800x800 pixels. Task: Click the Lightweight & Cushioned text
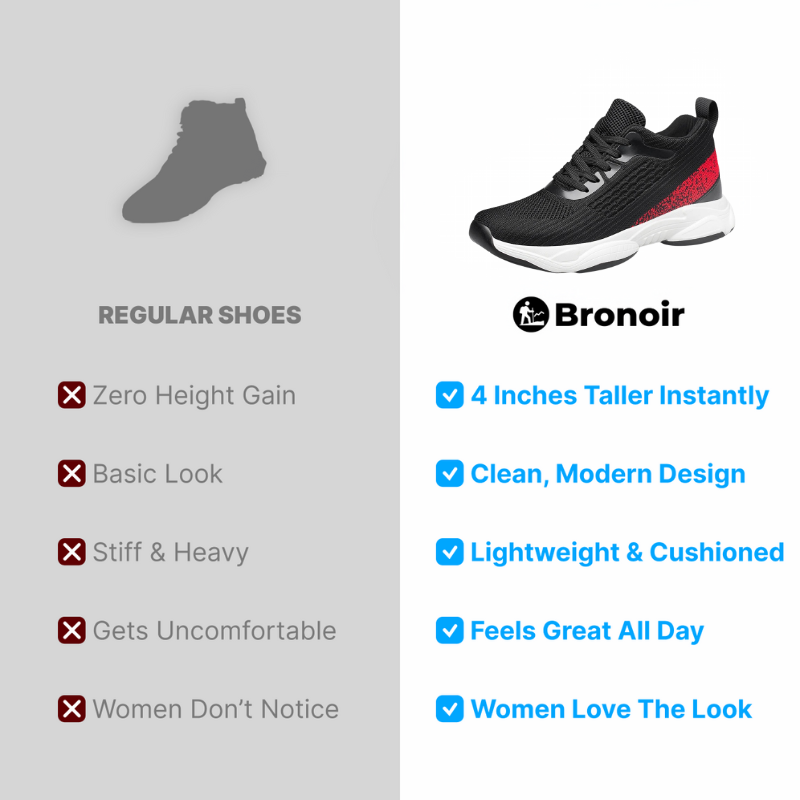tap(627, 553)
